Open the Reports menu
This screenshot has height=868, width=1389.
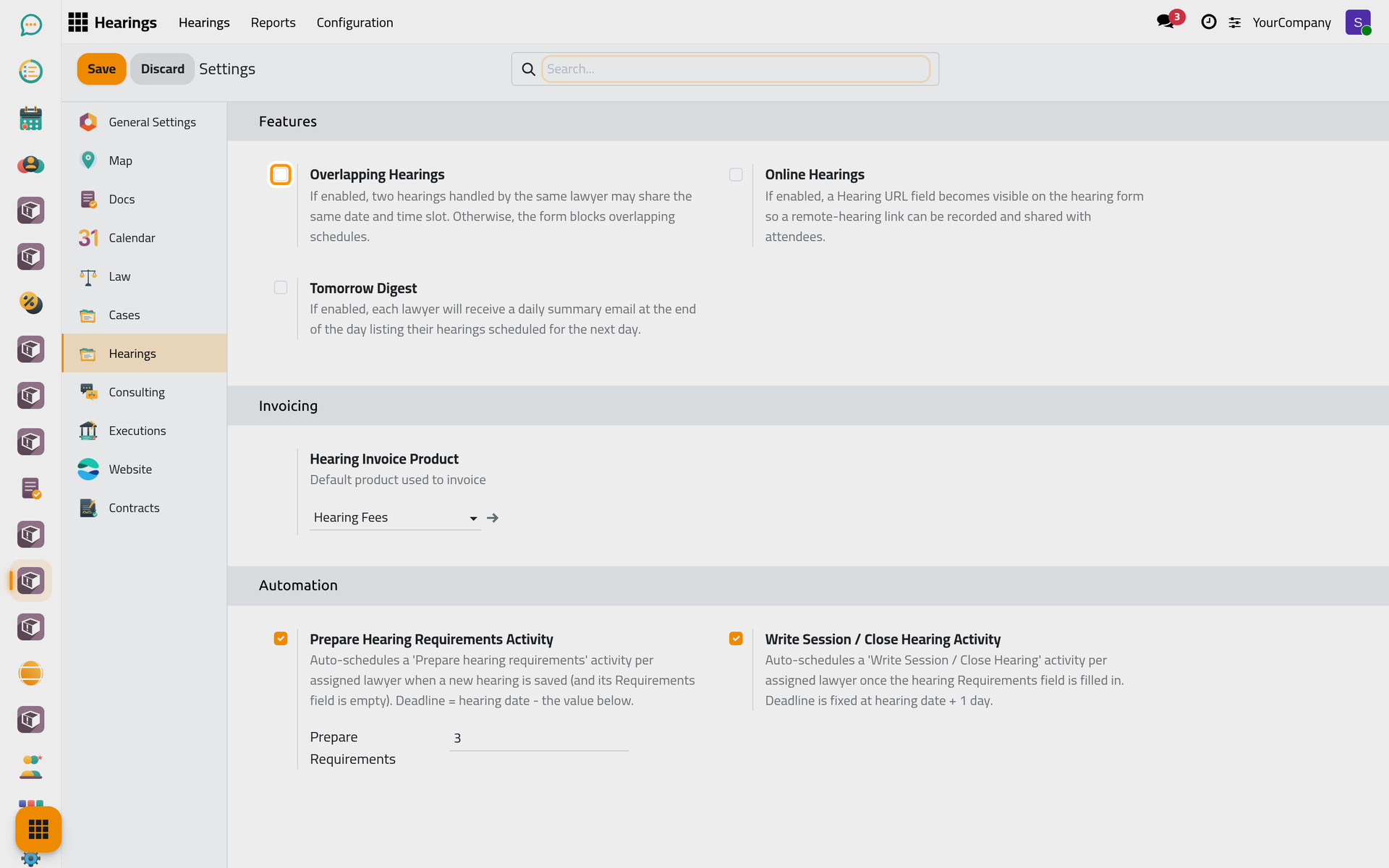(x=273, y=22)
